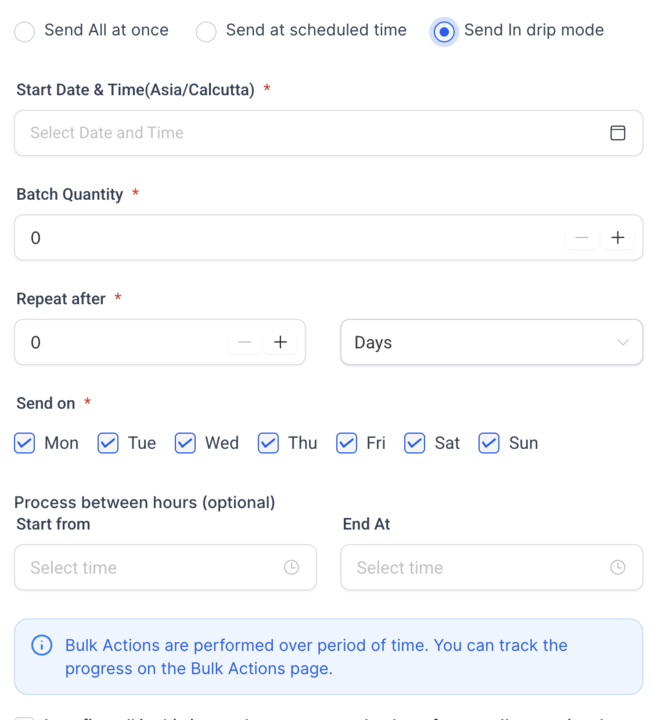
Task: Focus the Batch Quantity number input
Action: pyautogui.click(x=290, y=238)
